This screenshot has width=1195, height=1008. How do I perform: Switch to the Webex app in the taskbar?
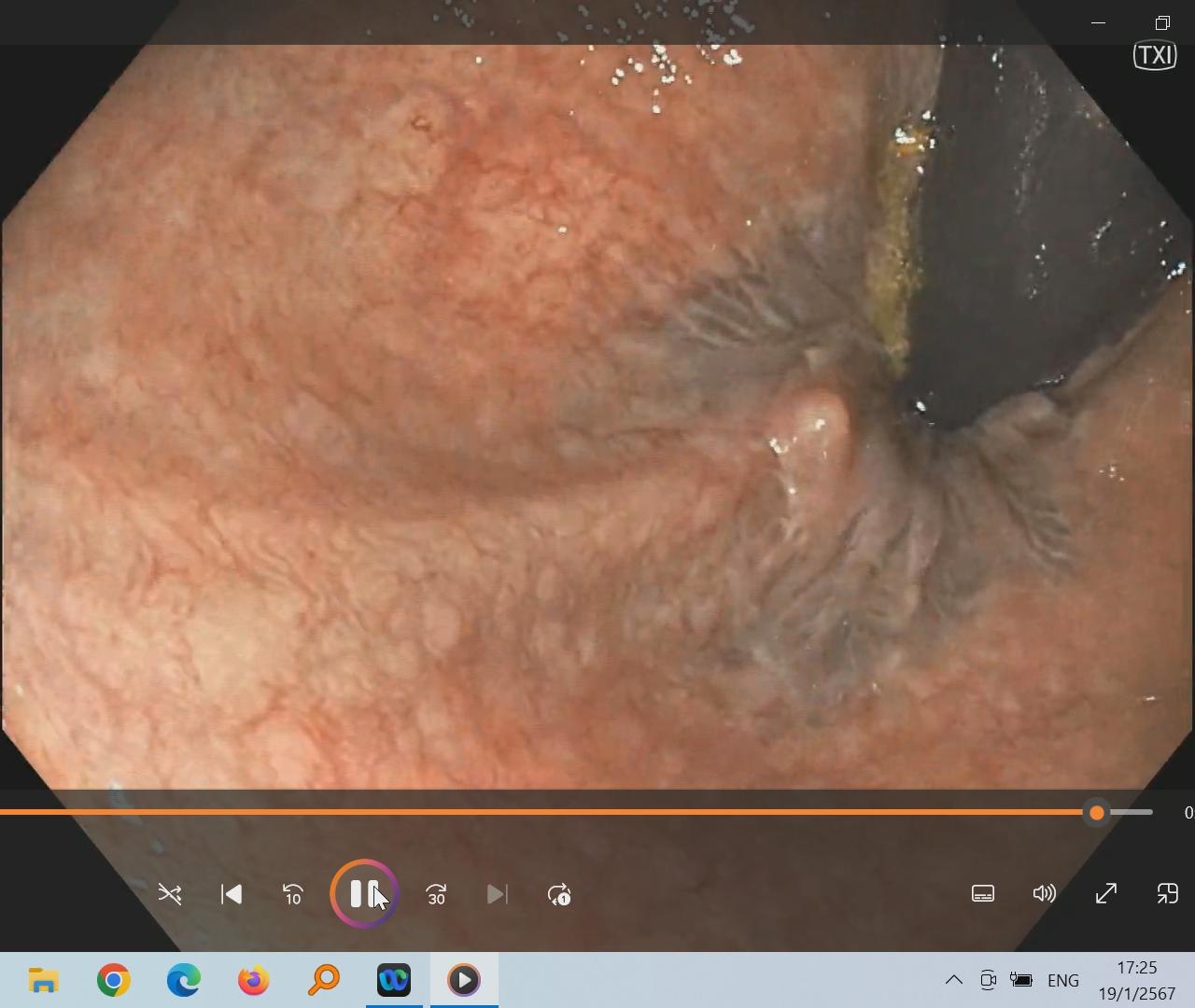[x=394, y=980]
